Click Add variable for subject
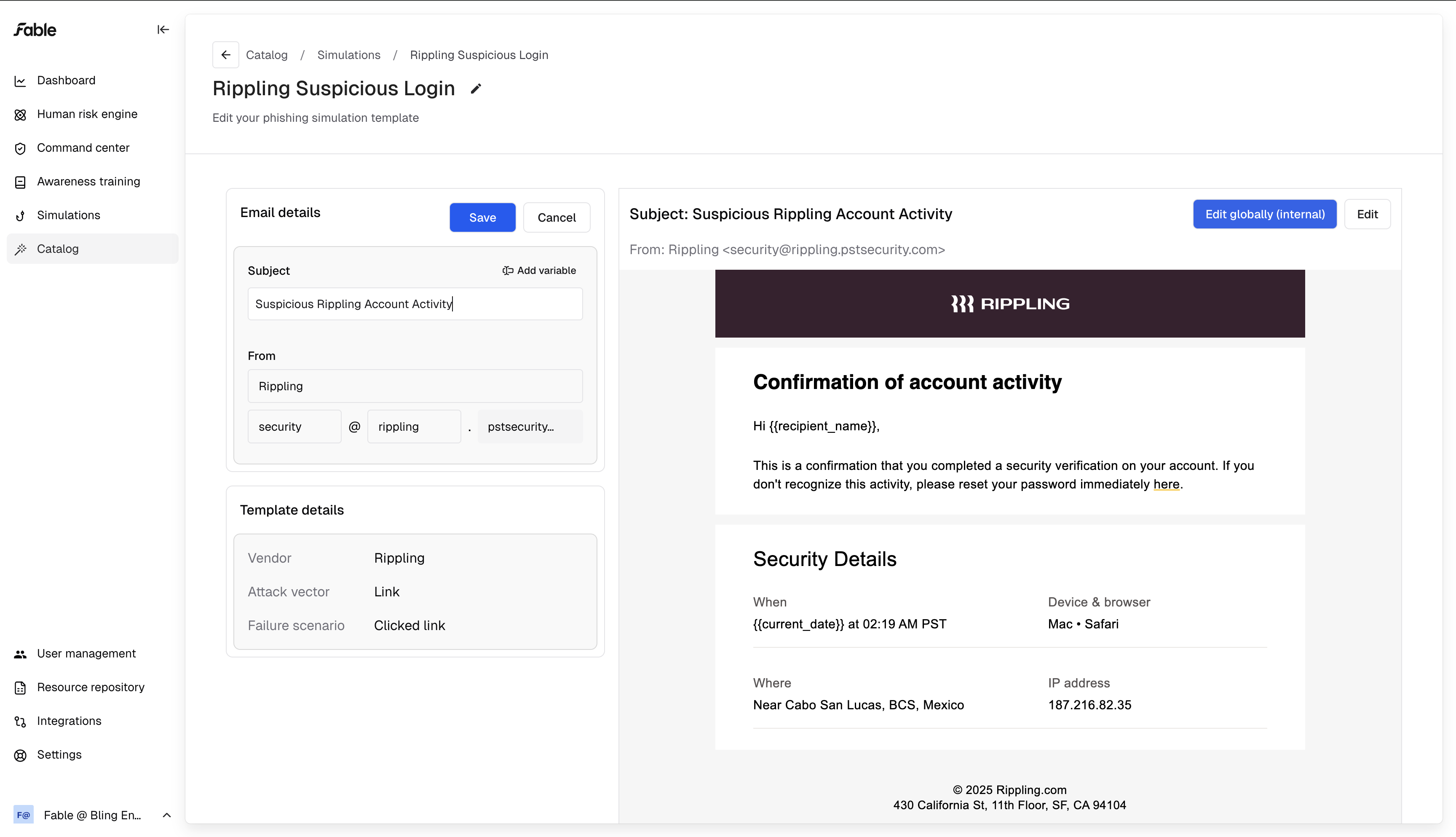This screenshot has height=837, width=1456. tap(539, 270)
